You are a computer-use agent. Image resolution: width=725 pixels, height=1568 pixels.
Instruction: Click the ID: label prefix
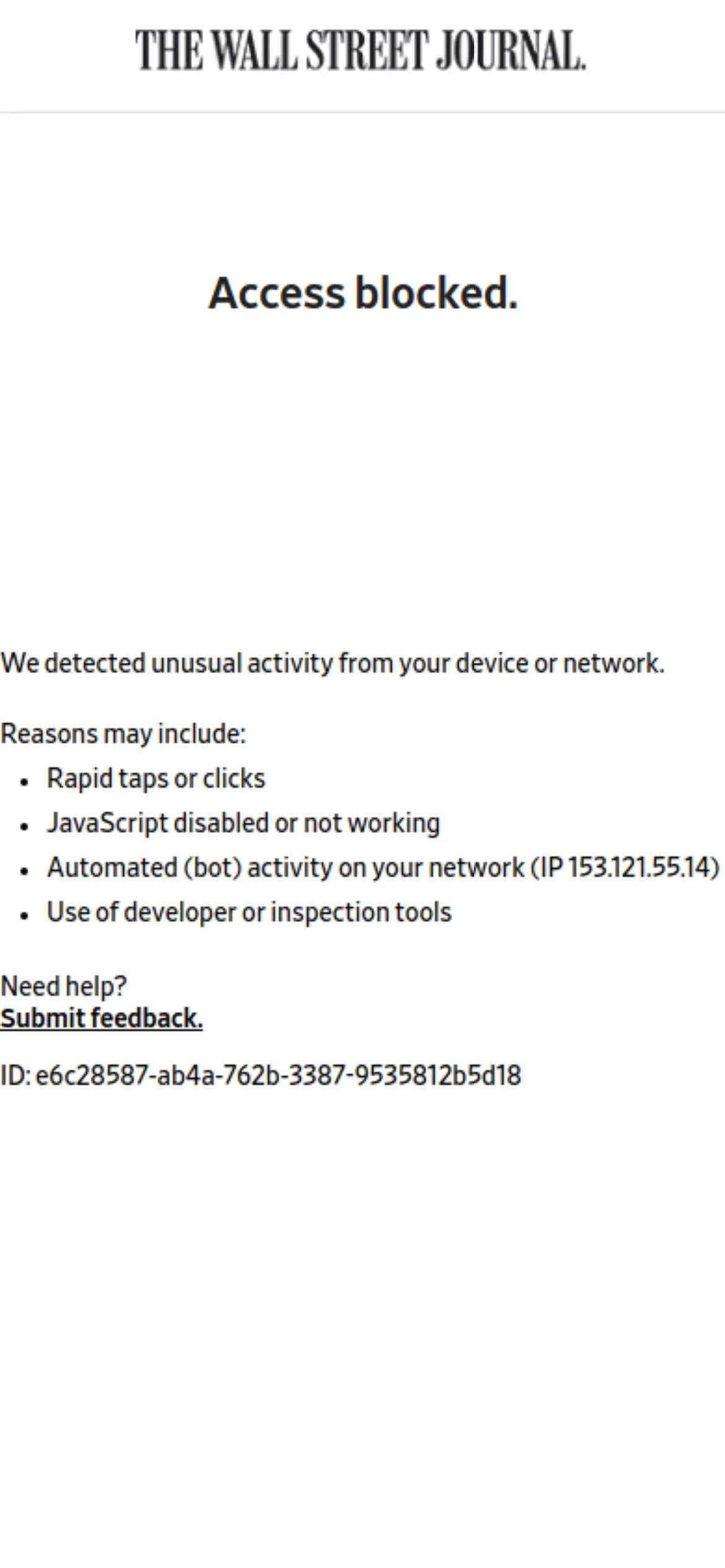click(15, 1076)
